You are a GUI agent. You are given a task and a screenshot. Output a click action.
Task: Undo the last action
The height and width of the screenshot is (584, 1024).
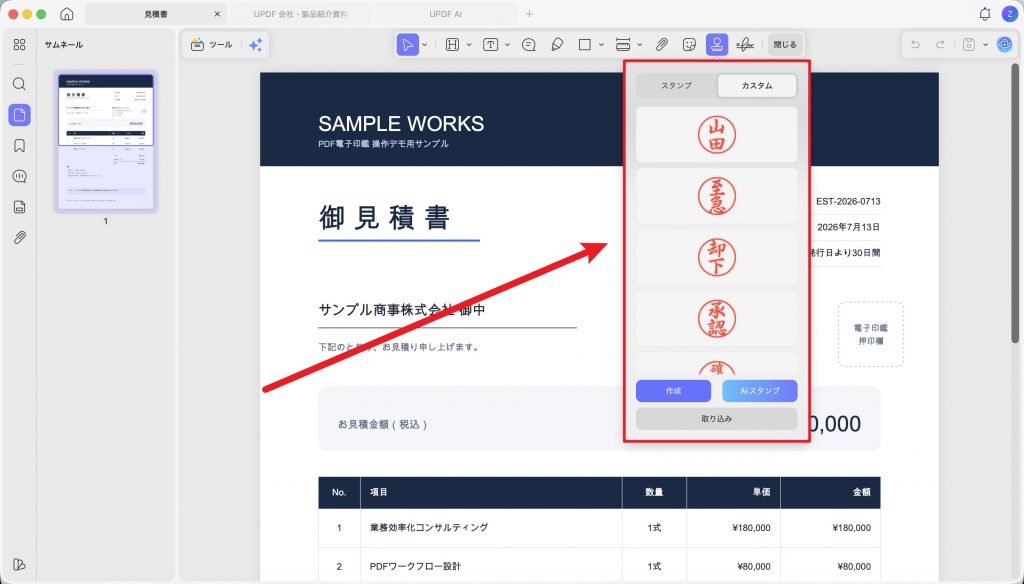coord(916,44)
